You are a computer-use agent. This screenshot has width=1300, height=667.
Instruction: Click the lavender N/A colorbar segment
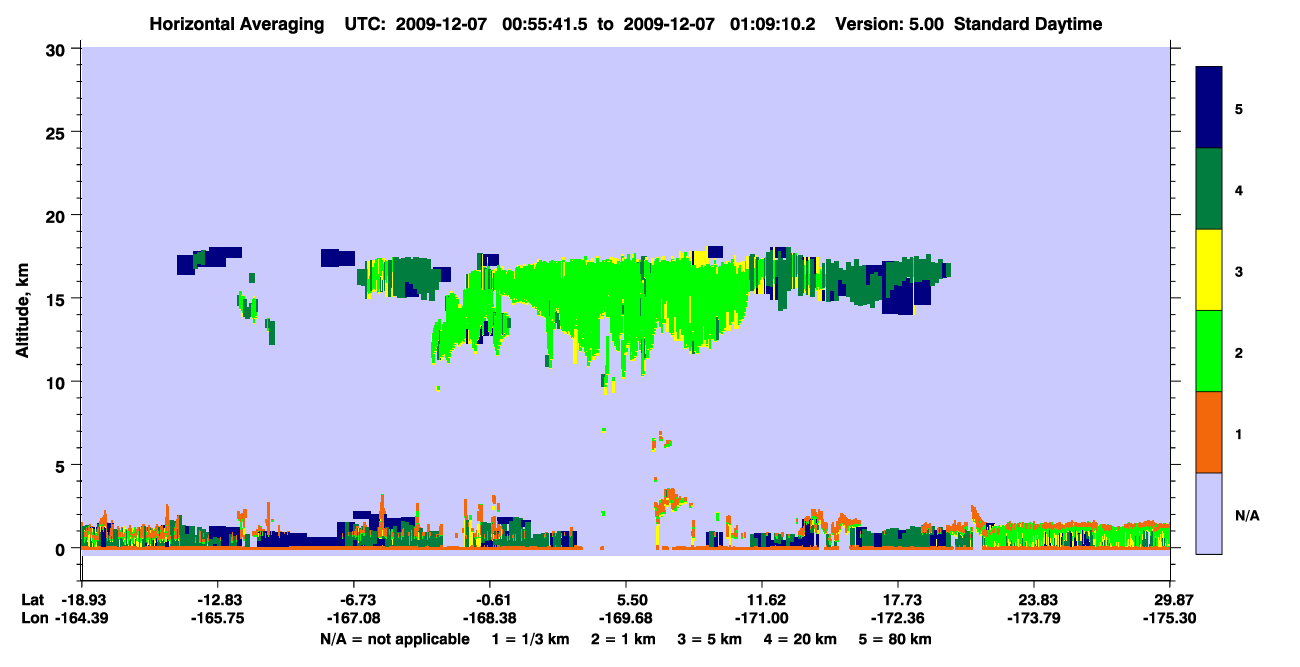click(1209, 513)
